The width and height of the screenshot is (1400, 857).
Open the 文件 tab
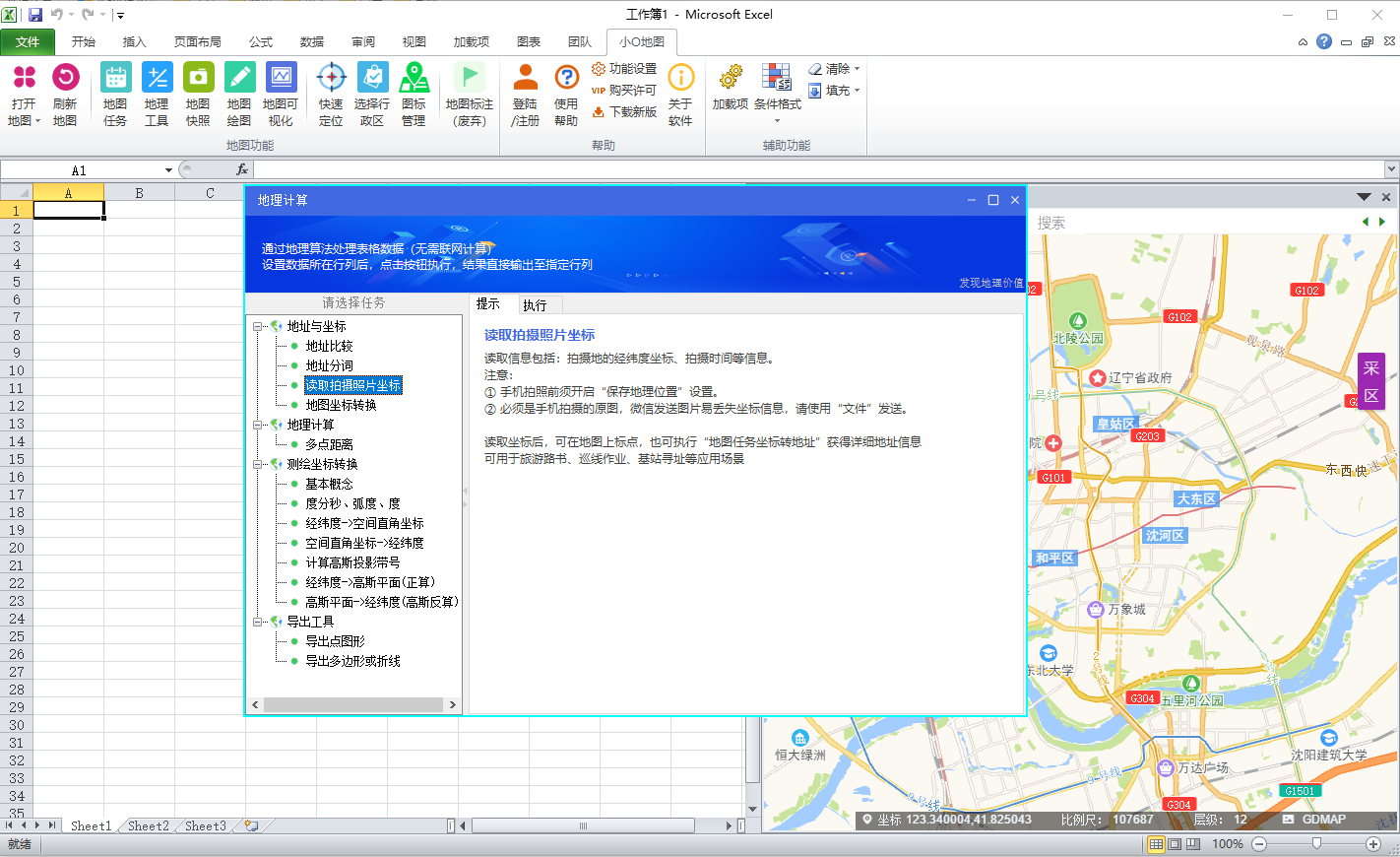click(x=28, y=41)
